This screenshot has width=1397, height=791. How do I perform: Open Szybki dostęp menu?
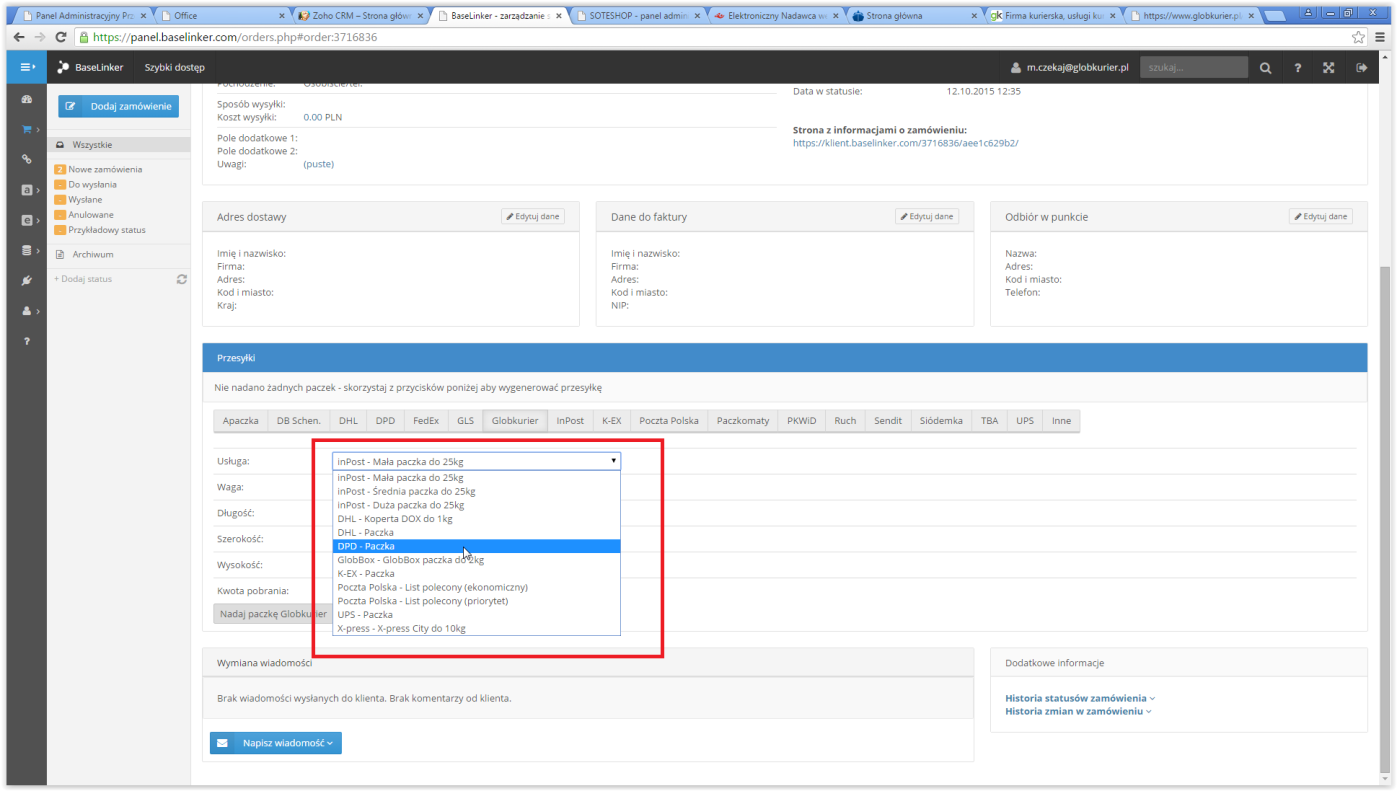(x=175, y=67)
